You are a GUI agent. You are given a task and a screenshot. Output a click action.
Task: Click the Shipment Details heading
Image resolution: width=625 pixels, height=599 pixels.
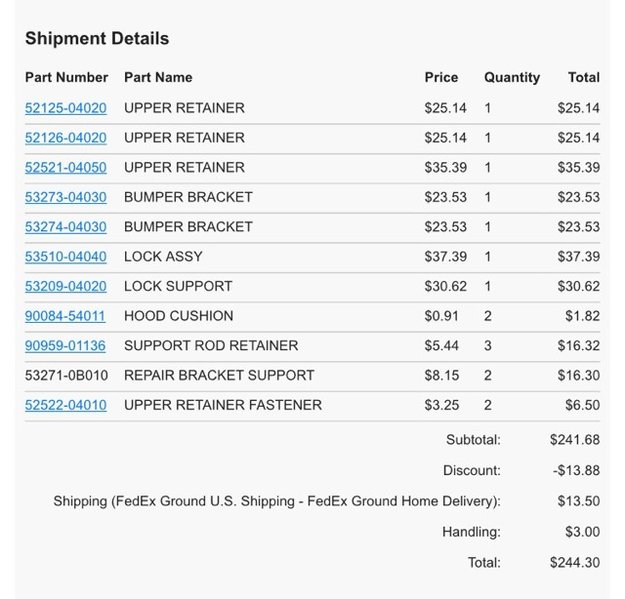click(97, 39)
